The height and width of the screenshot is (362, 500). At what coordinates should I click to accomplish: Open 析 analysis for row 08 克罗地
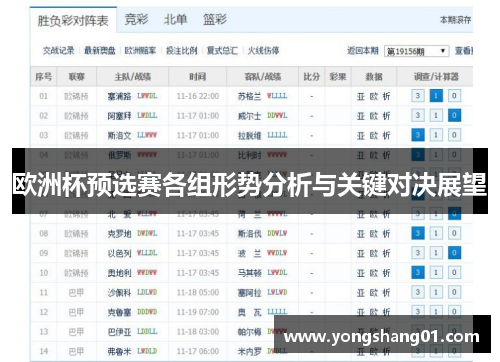pyautogui.click(x=386, y=234)
